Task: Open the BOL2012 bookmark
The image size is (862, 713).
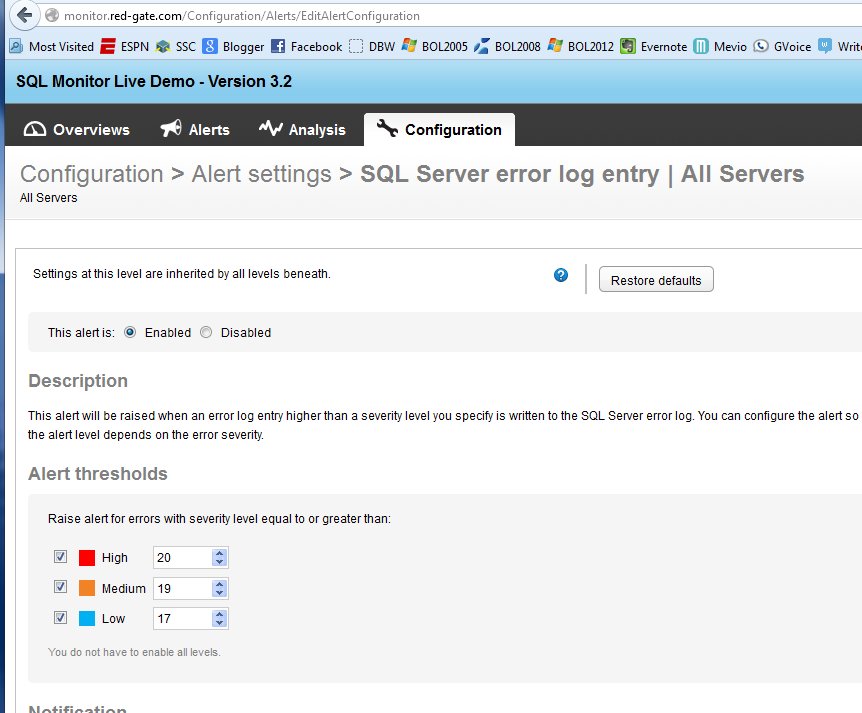Action: (x=581, y=47)
